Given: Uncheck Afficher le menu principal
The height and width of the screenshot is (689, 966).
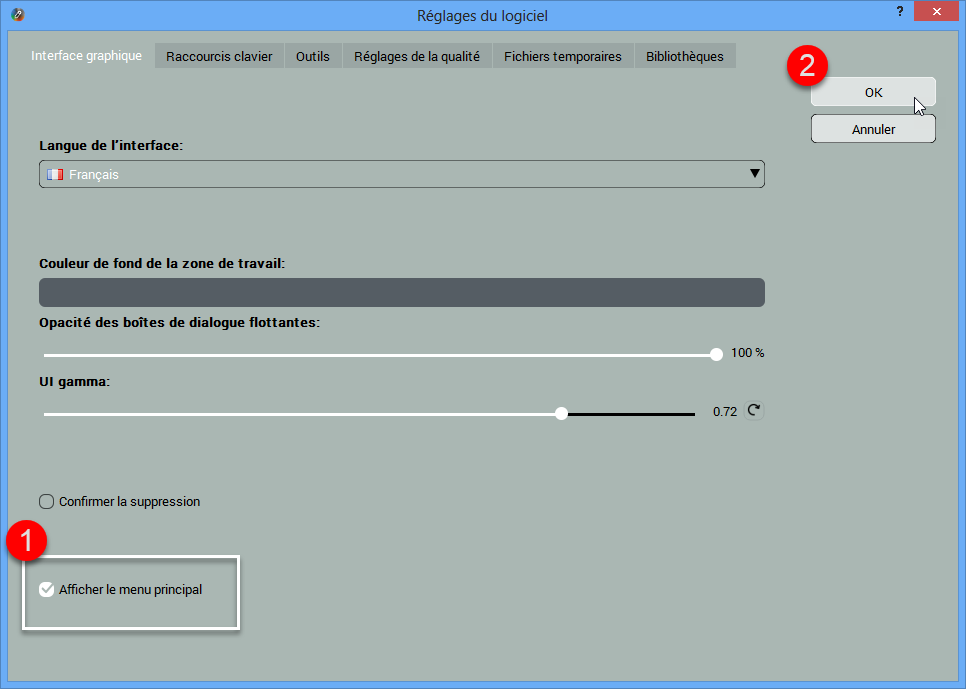Looking at the screenshot, I should pos(46,590).
